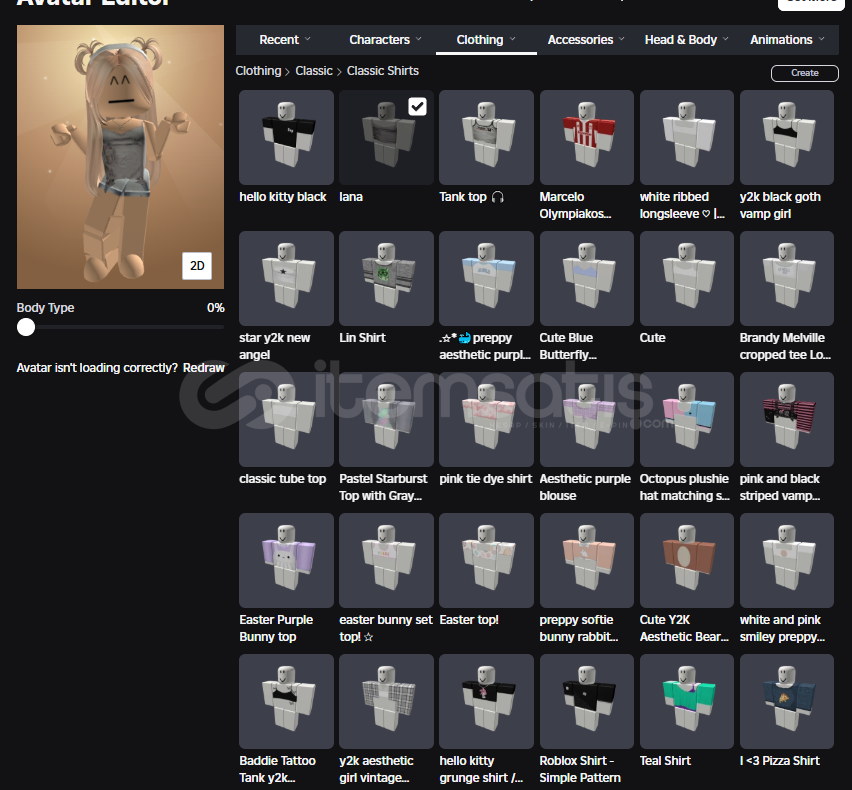Equip the Marcelo Olympiakos shirt thumbnail

pyautogui.click(x=587, y=137)
